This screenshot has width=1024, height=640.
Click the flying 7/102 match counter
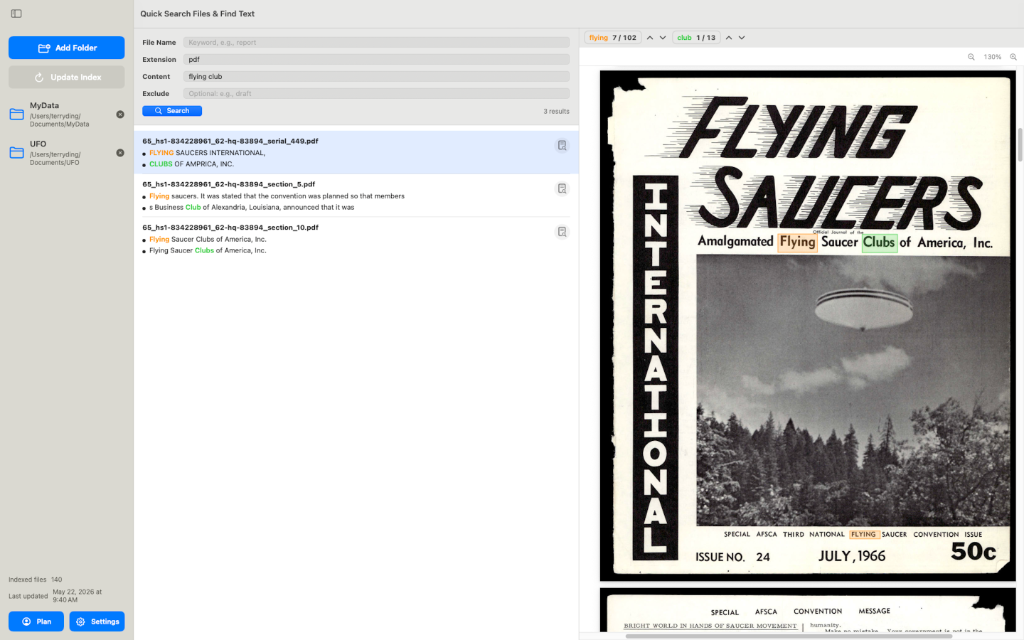[x=613, y=38]
